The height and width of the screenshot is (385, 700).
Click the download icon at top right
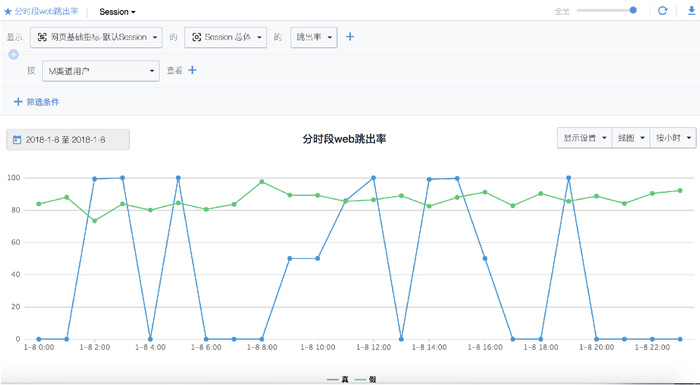click(x=692, y=11)
